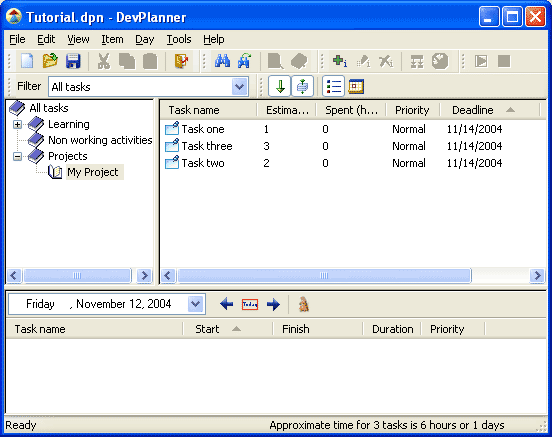
Task: Click the New file toolbar icon
Action: point(27,61)
